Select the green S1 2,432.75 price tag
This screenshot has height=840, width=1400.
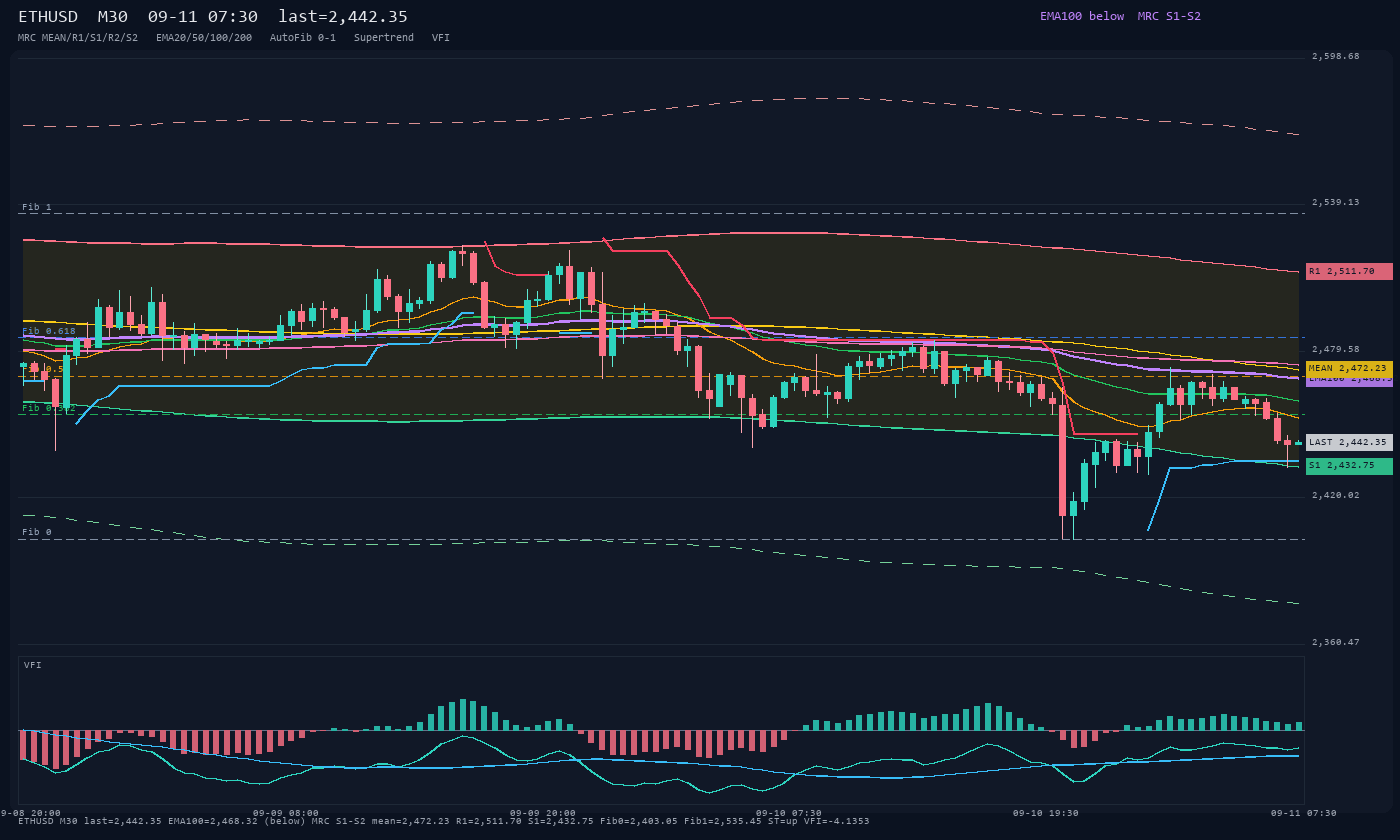coord(1349,466)
